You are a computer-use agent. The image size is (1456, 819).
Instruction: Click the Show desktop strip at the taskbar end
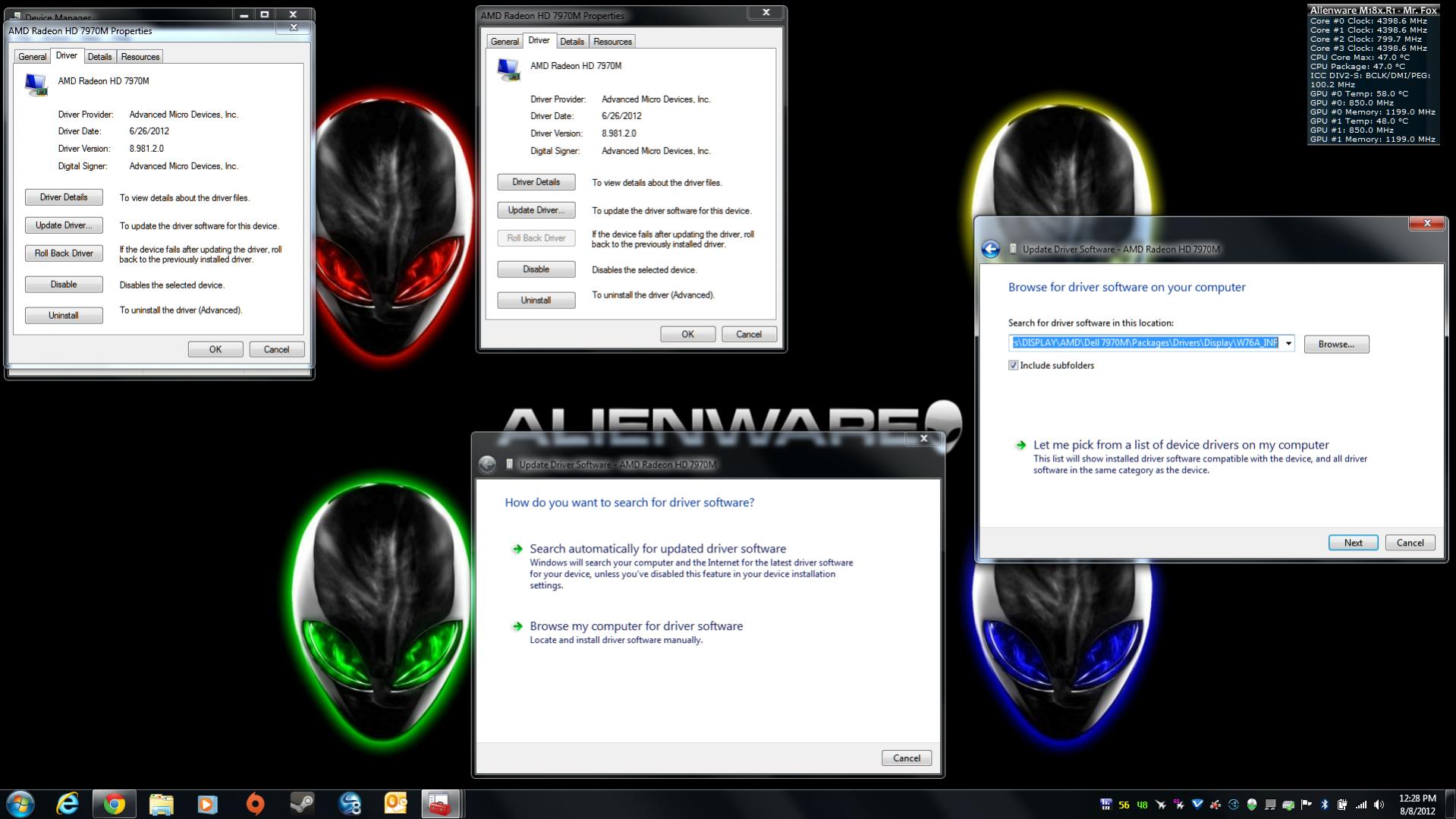click(x=1450, y=804)
